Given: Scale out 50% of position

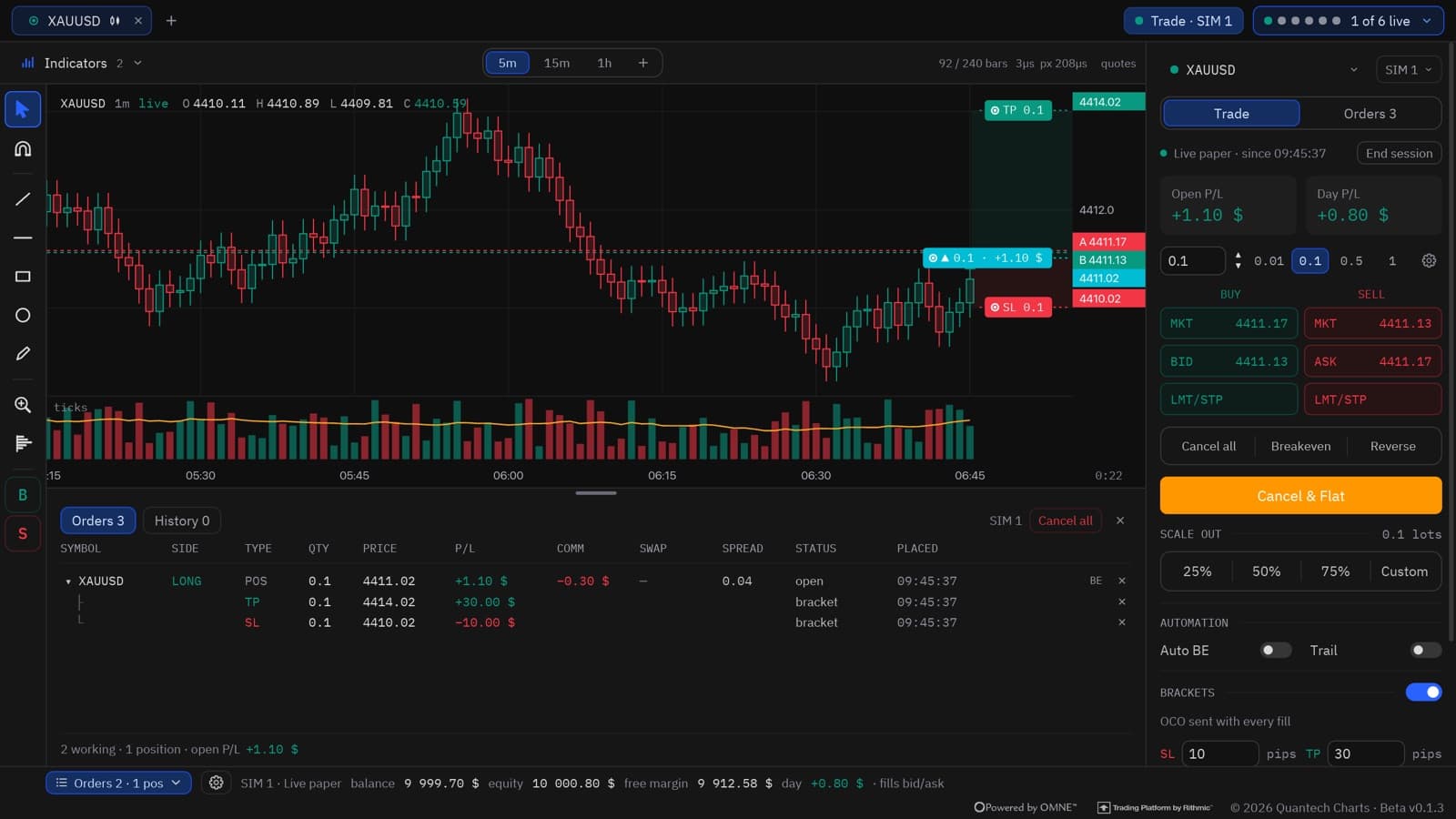Looking at the screenshot, I should click(1266, 571).
